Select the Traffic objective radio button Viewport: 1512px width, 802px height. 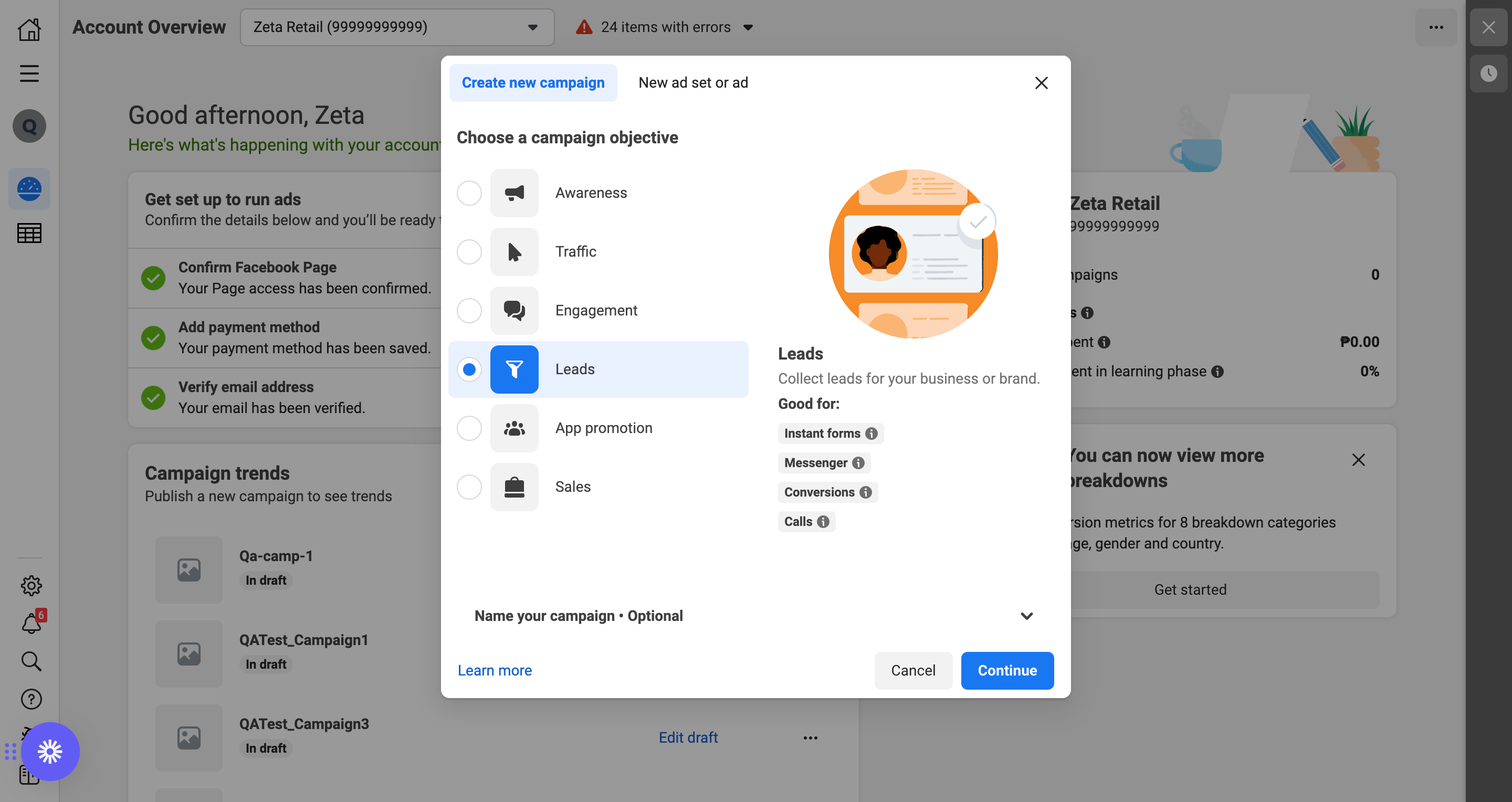click(469, 252)
